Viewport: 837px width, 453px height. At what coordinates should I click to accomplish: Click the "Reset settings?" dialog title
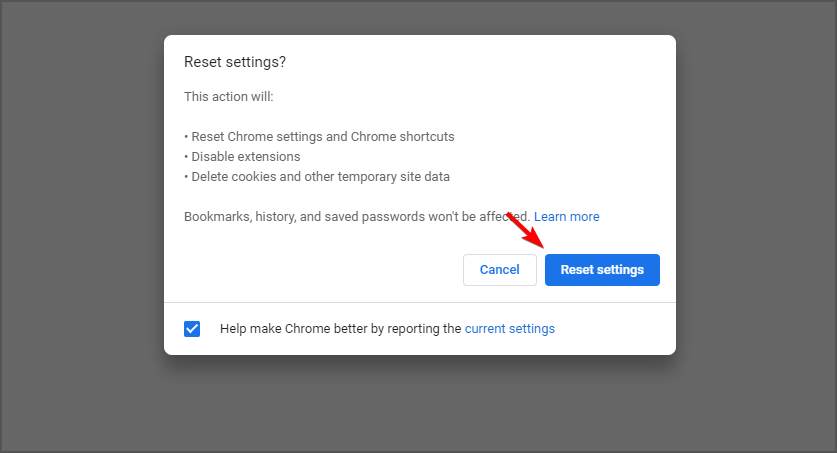235,62
